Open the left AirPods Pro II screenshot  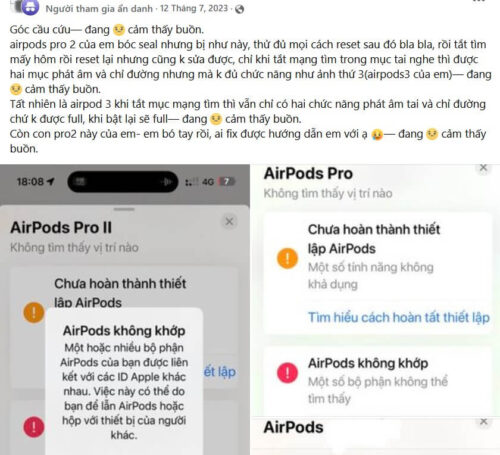pos(125,310)
